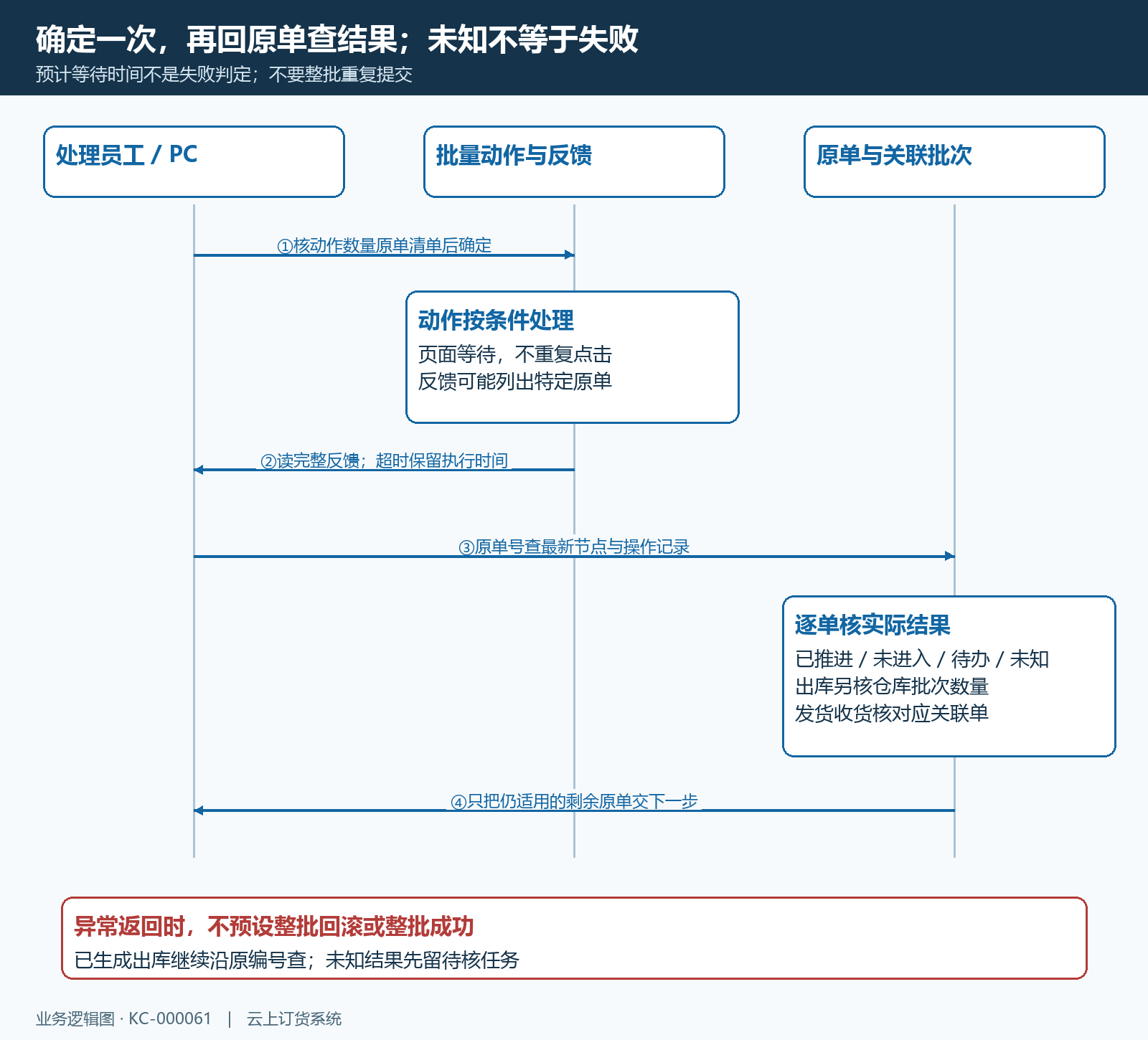
Task: Select the "原单与关联批次" participant box
Action: coord(954,161)
